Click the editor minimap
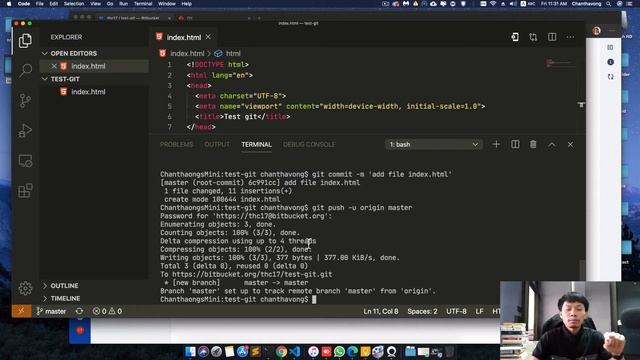Viewport: 640px width, 360px height. tap(560, 64)
